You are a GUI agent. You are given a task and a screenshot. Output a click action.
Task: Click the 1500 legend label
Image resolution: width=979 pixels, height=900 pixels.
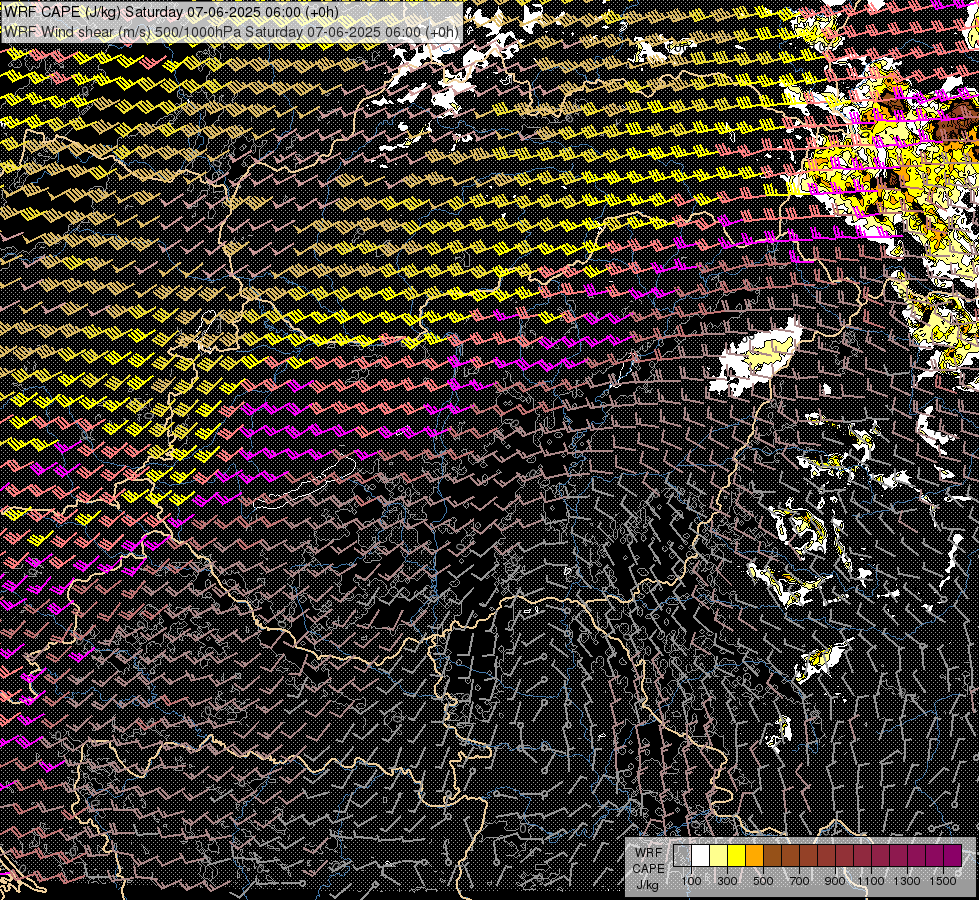click(x=943, y=881)
